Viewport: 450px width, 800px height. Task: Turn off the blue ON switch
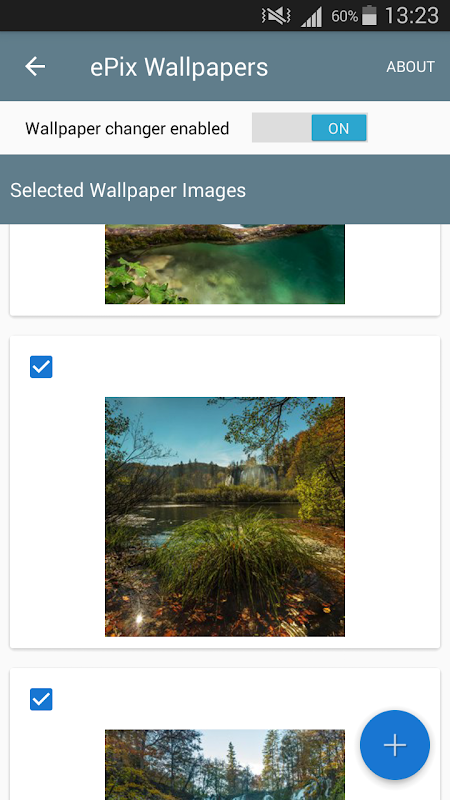click(339, 128)
